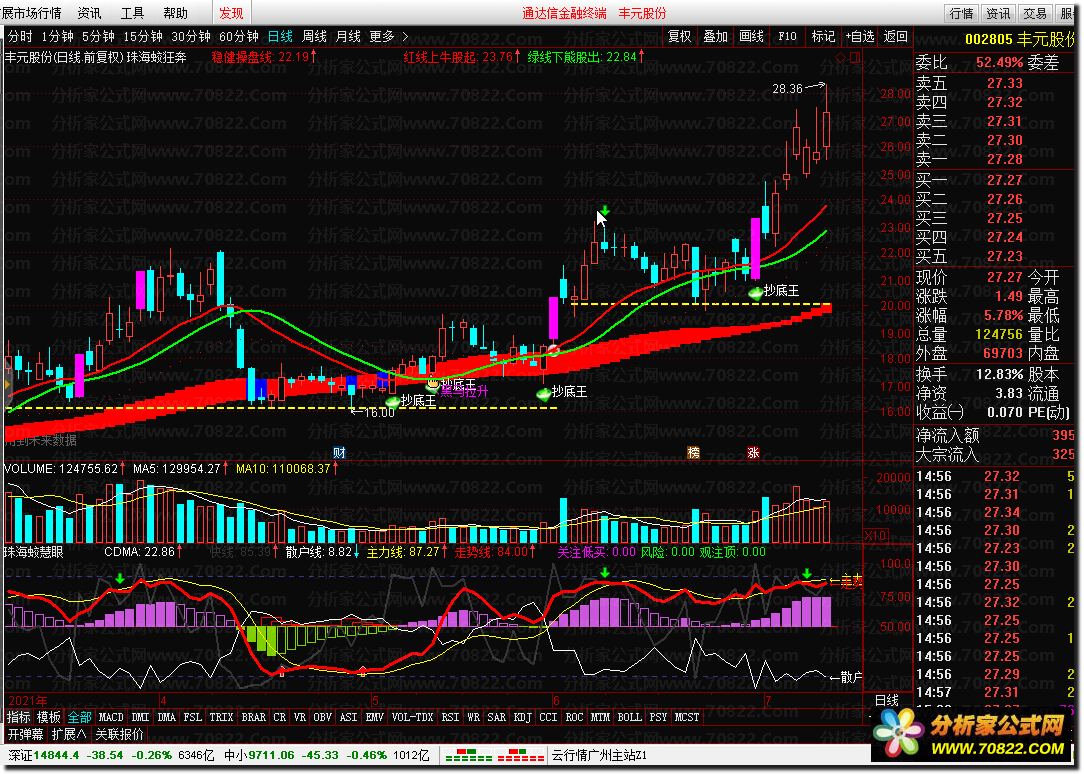
Task: Click the arrow next to 更多
Action: (x=405, y=36)
